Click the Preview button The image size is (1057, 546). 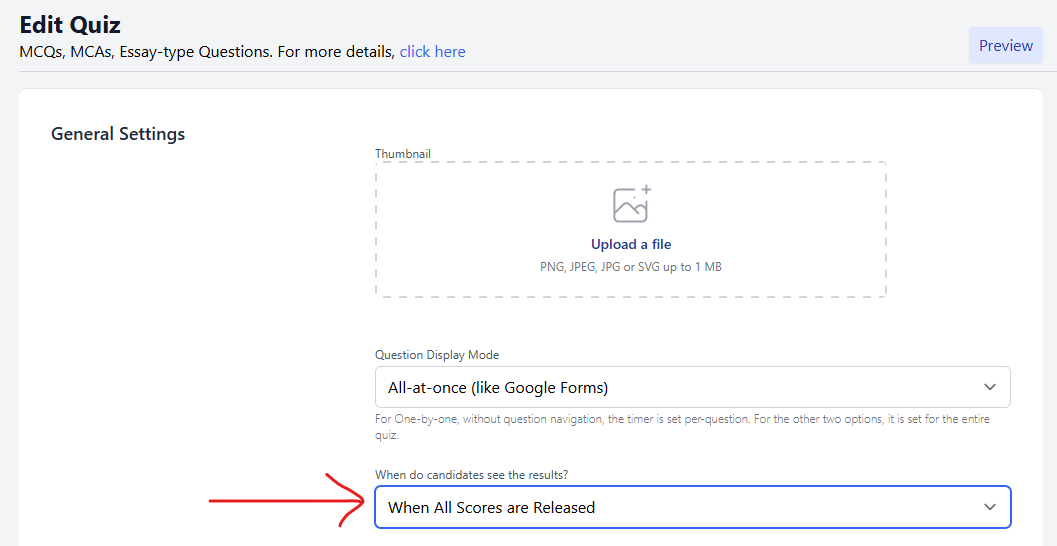tap(1005, 46)
